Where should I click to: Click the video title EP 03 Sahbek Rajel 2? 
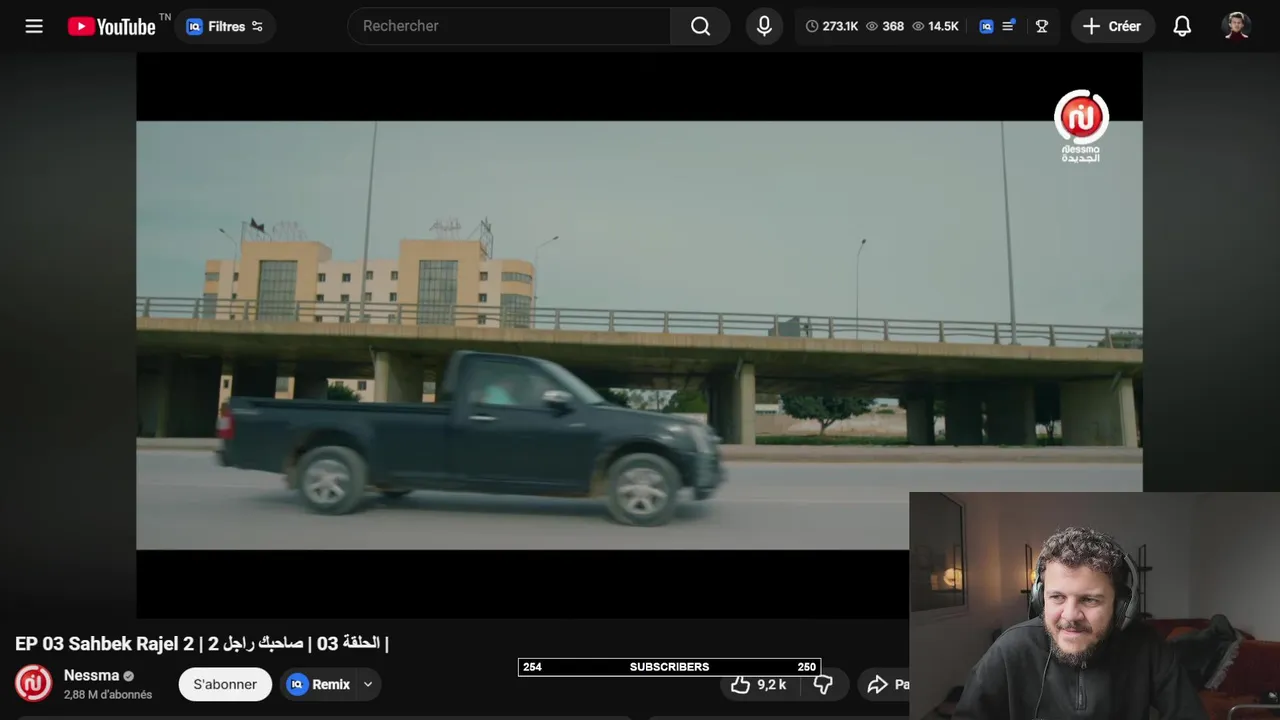202,643
